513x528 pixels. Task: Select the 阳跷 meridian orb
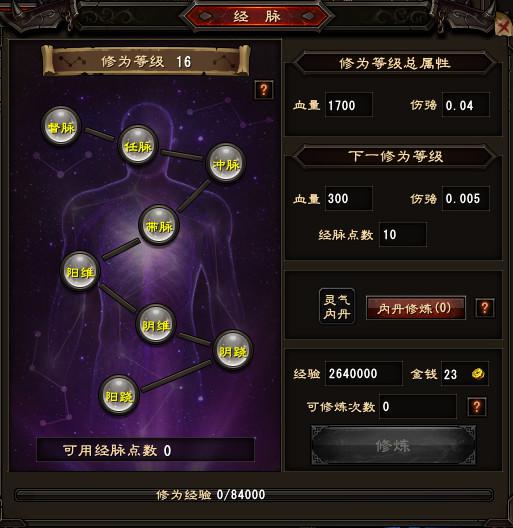[119, 395]
